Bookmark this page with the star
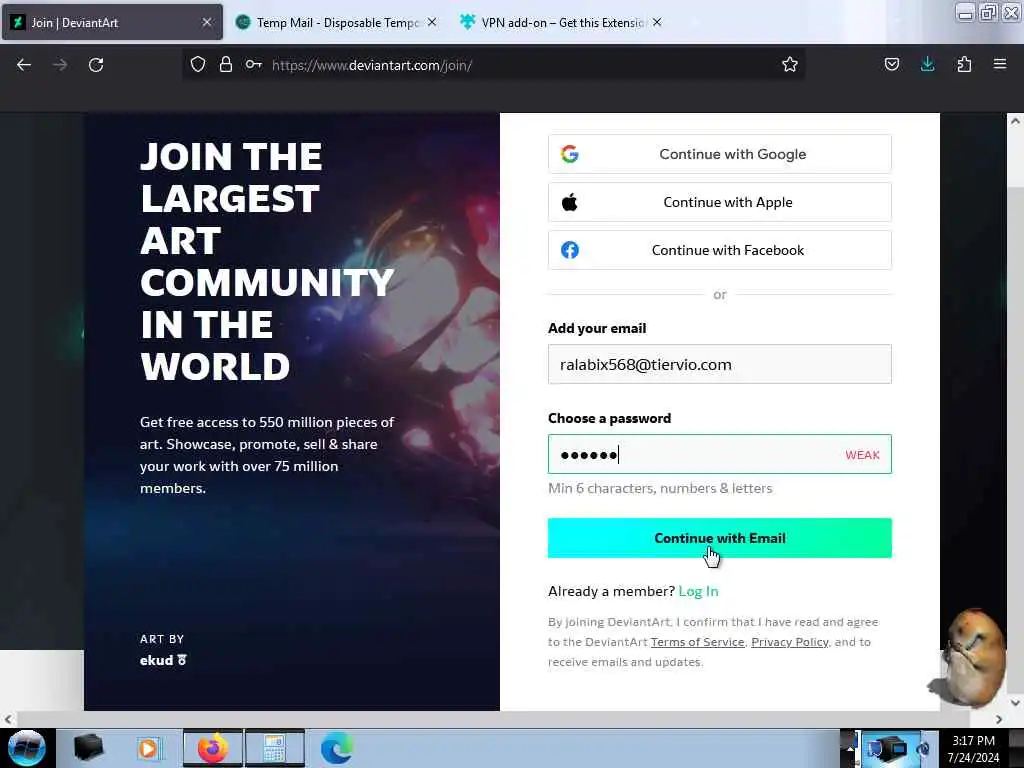The width and height of the screenshot is (1024, 768). 790,64
